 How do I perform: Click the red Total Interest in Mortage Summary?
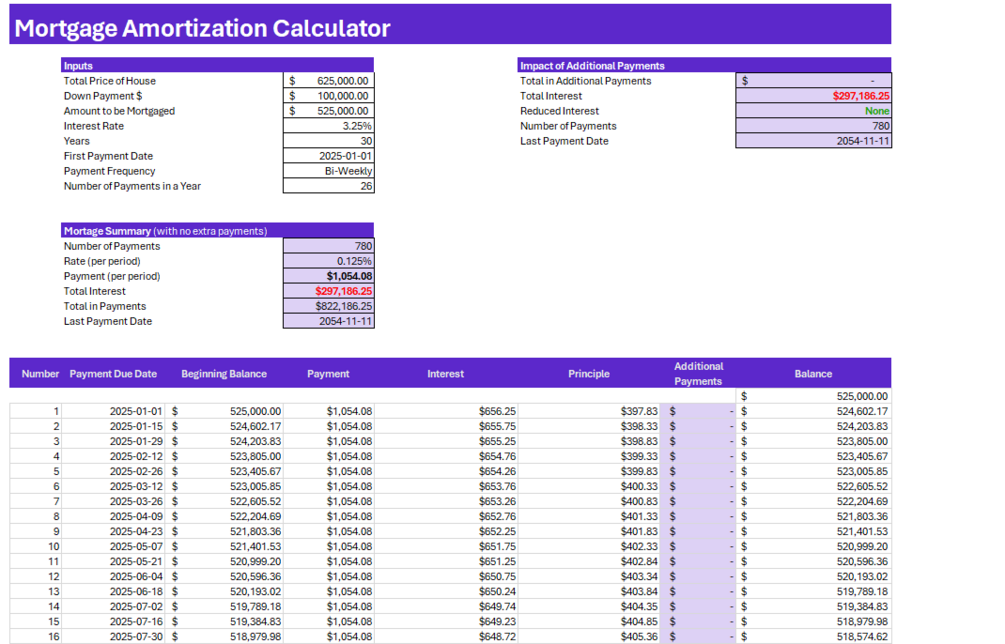coord(329,291)
